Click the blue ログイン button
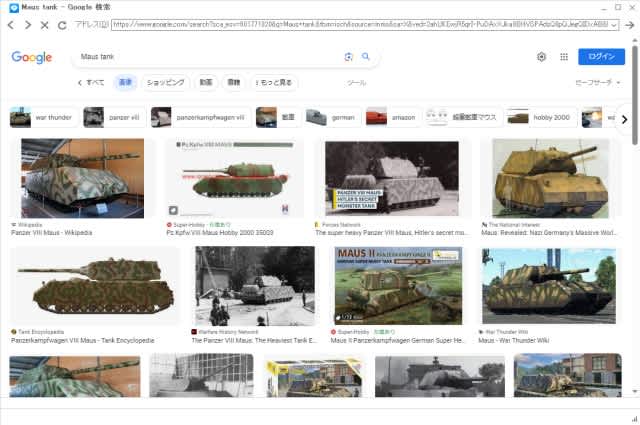The image size is (640, 425). click(601, 56)
